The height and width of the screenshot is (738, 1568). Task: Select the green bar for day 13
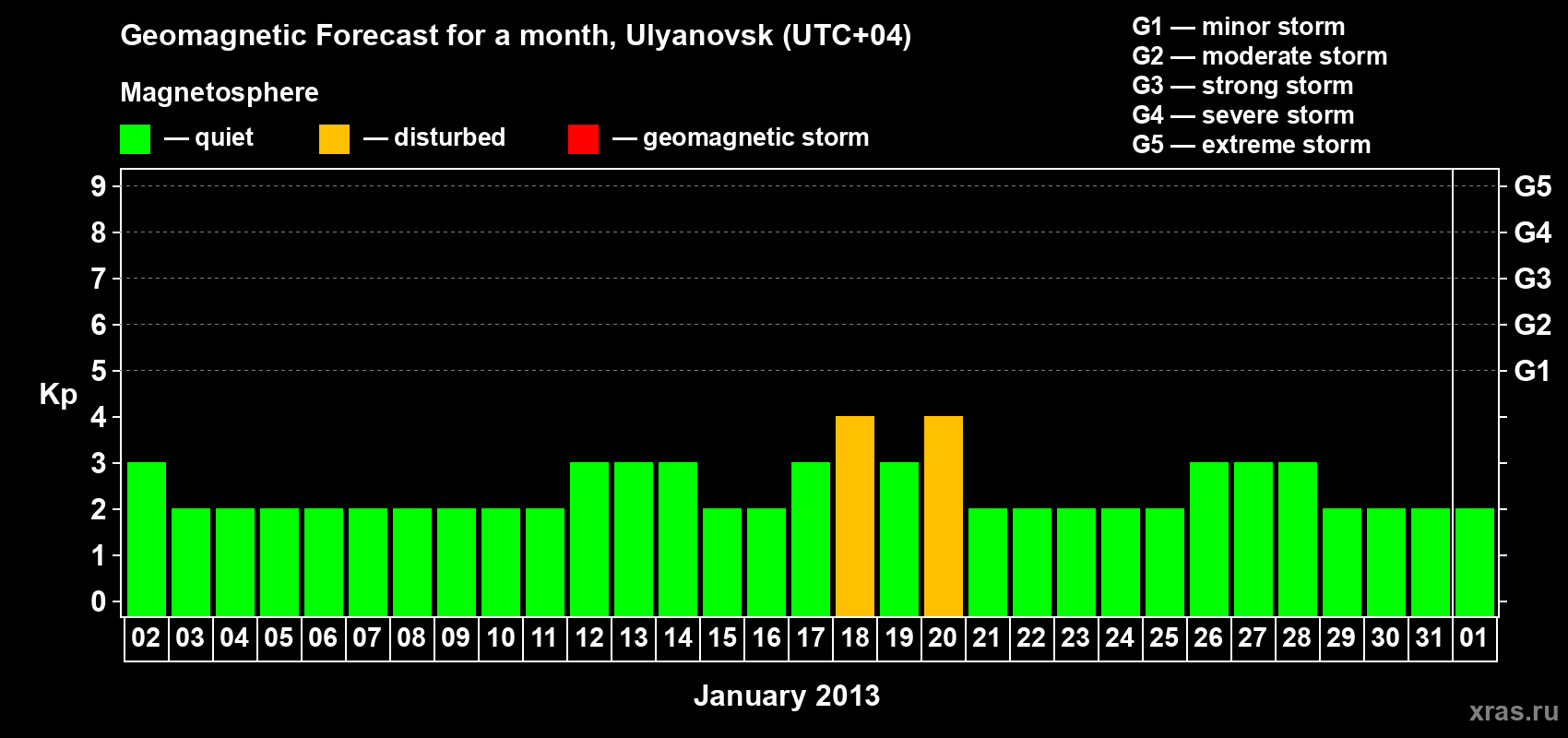[634, 539]
